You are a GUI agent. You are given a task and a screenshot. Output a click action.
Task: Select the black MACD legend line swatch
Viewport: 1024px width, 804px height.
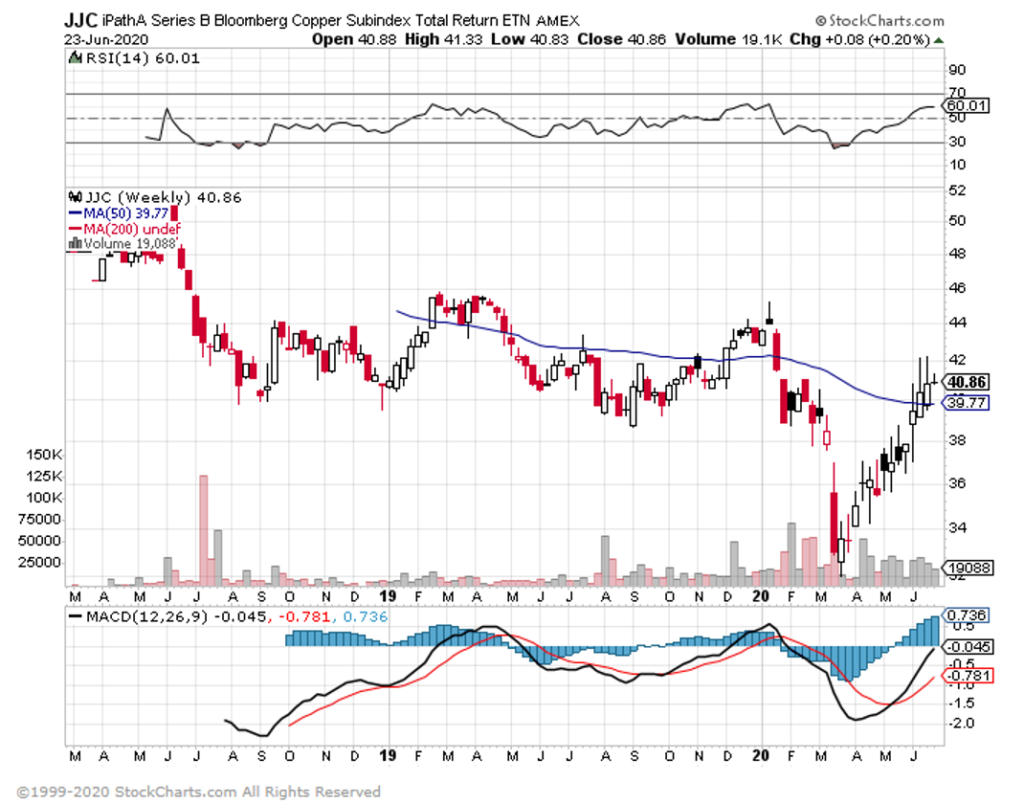76,616
